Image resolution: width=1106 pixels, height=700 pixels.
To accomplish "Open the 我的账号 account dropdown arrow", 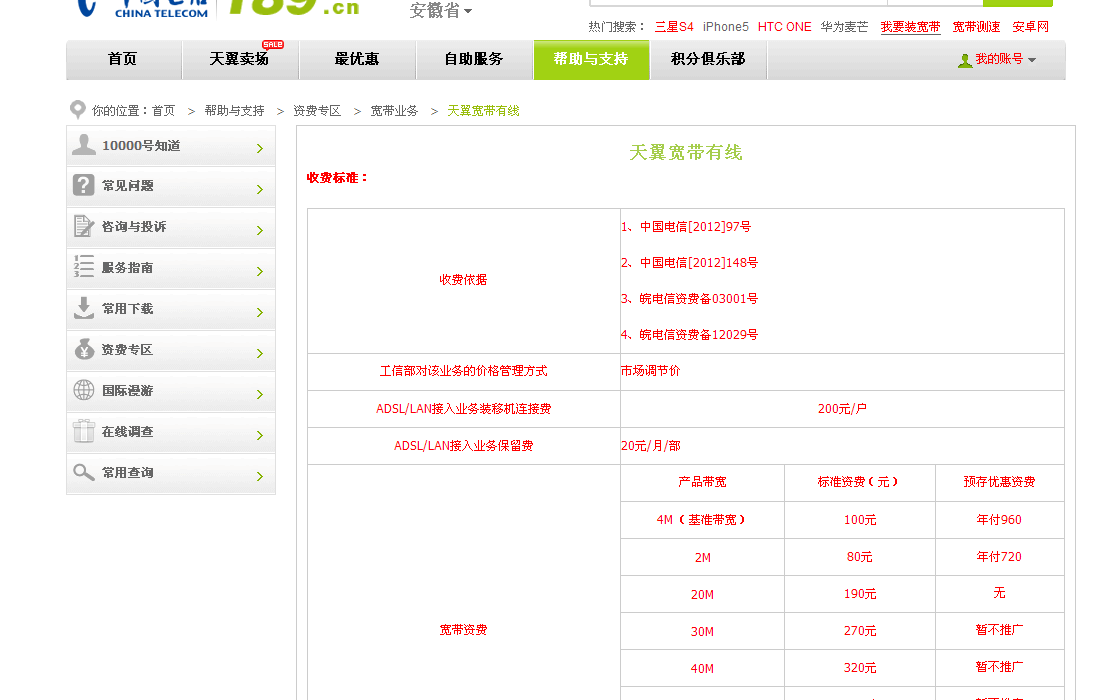I will (1032, 60).
